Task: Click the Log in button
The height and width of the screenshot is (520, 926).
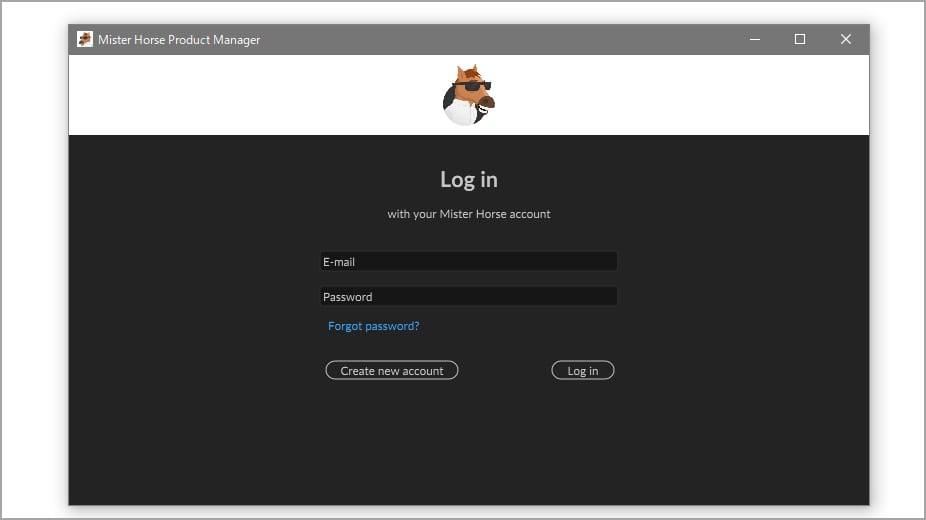Action: [x=583, y=371]
